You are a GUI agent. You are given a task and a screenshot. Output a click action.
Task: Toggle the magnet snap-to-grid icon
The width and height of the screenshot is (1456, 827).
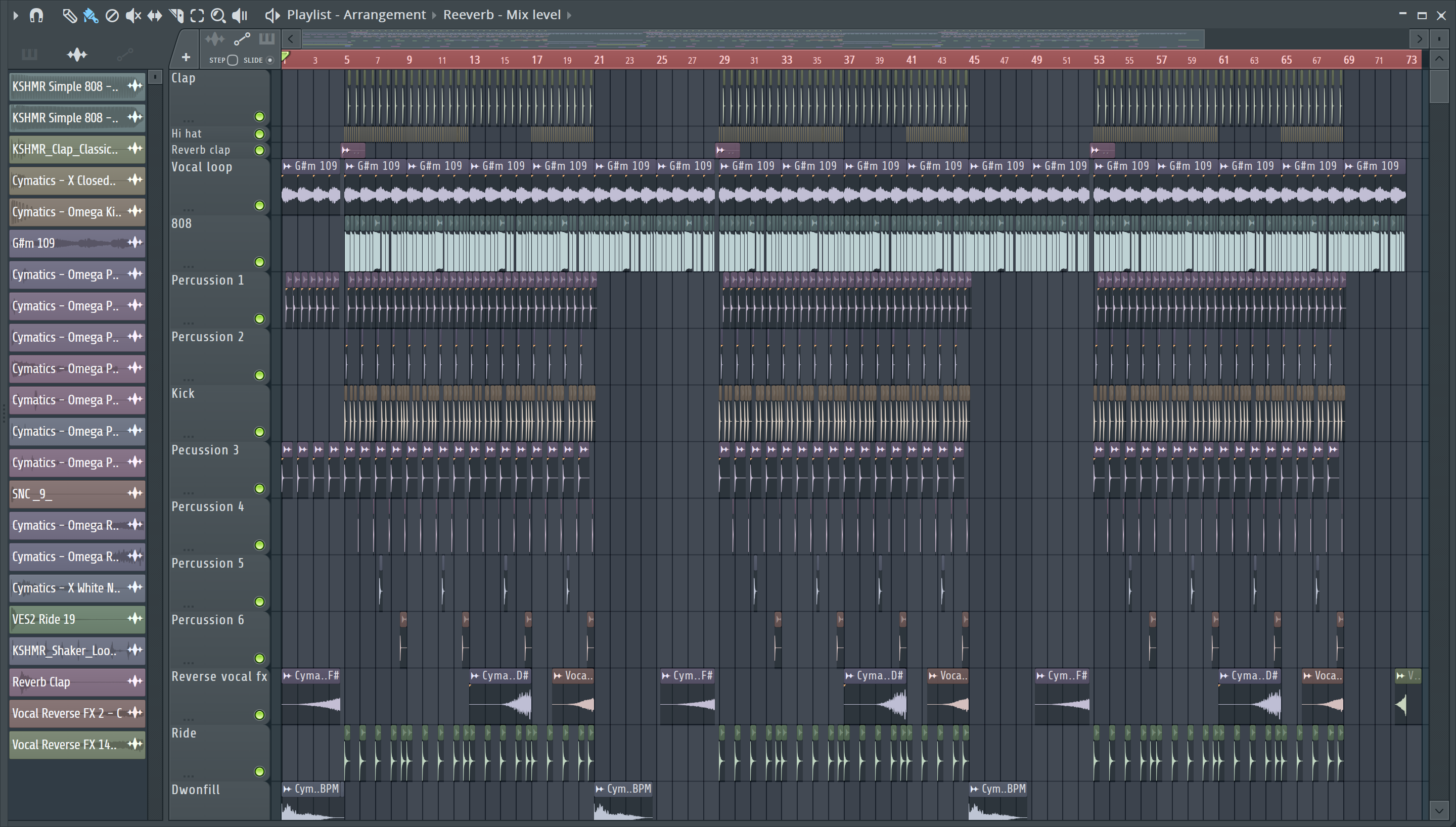(36, 15)
